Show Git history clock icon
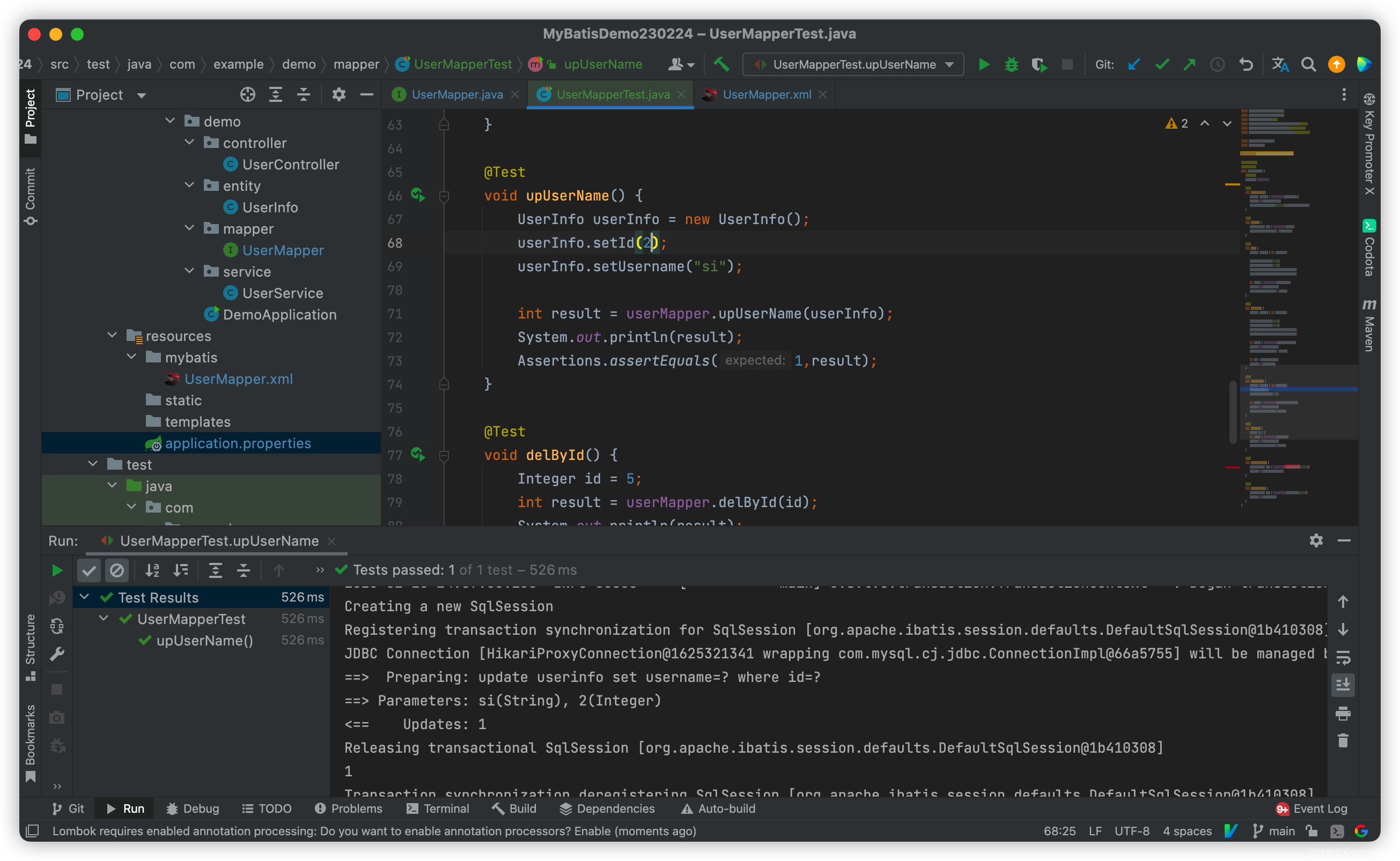This screenshot has width=1400, height=861. (1217, 64)
